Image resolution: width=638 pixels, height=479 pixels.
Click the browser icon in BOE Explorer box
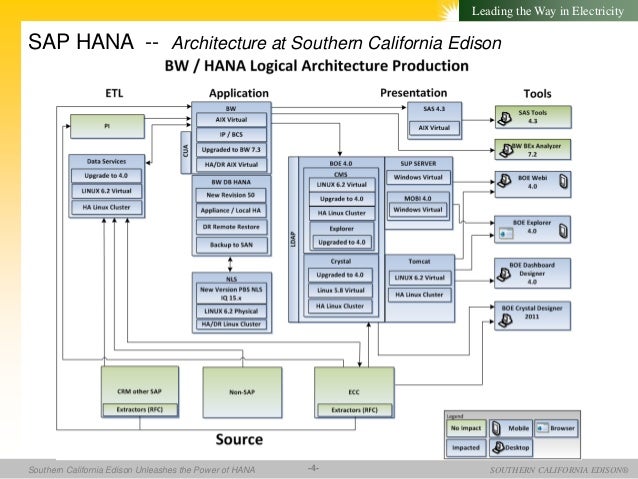pos(506,234)
